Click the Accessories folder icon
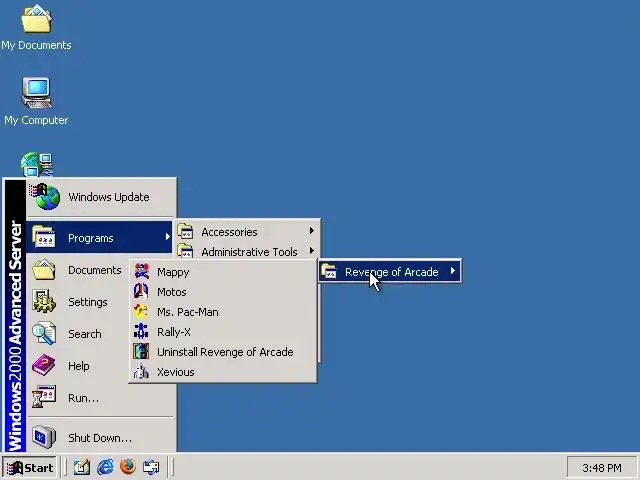Image resolution: width=640 pixels, height=480 pixels. click(185, 231)
